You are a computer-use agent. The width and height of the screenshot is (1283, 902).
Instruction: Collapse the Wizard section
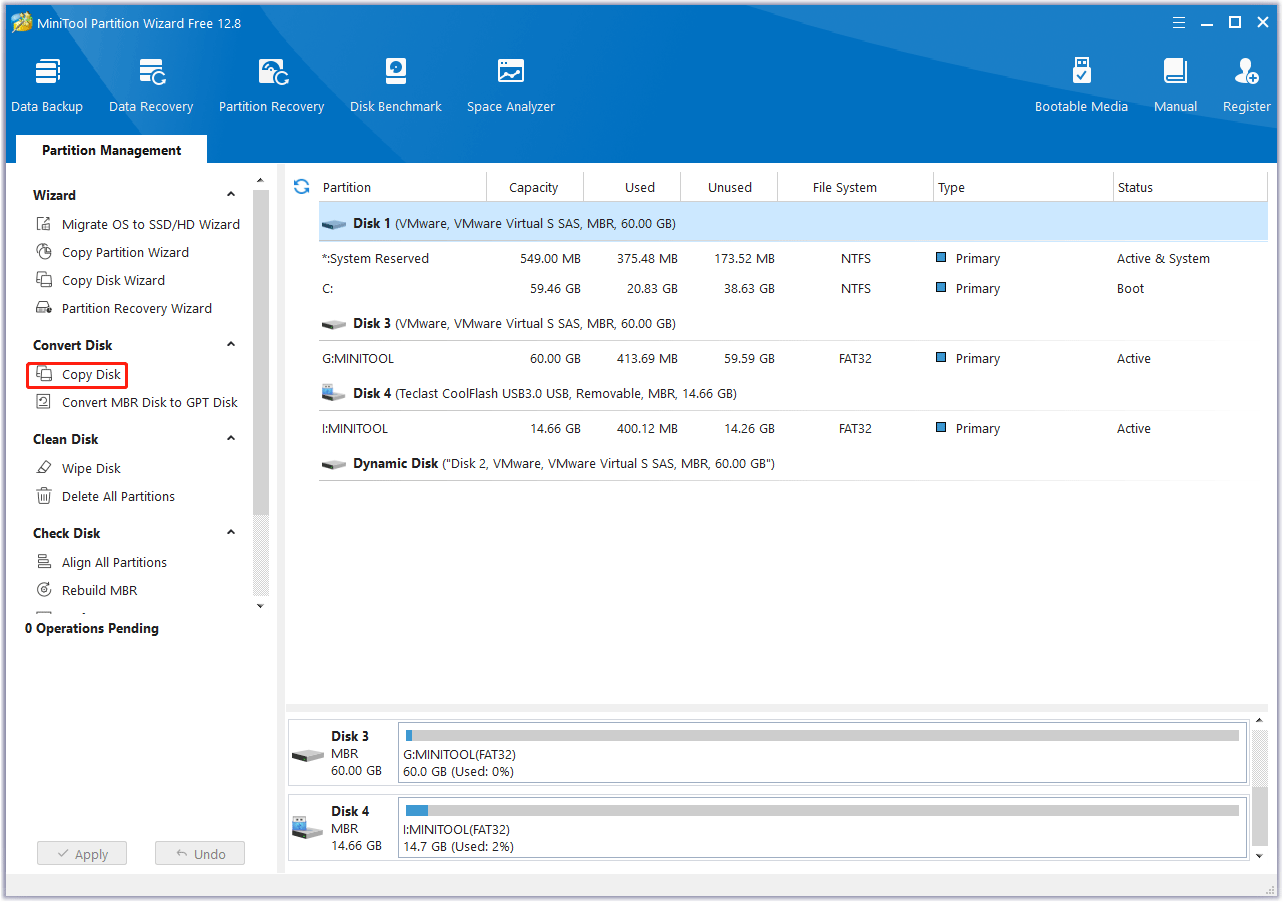click(x=231, y=195)
